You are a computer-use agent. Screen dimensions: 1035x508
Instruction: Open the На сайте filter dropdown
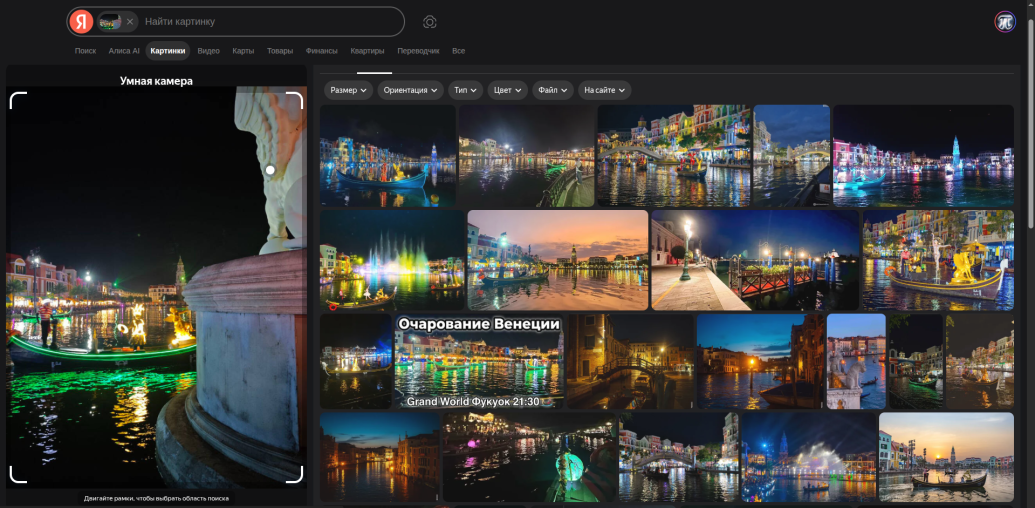coord(605,90)
